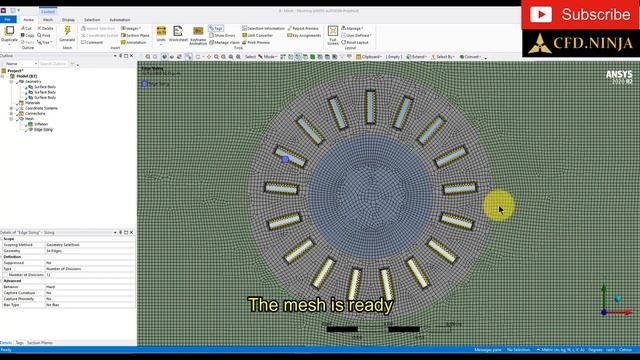Click the YouTube Subscribe button
The image size is (640, 360).
tap(580, 15)
